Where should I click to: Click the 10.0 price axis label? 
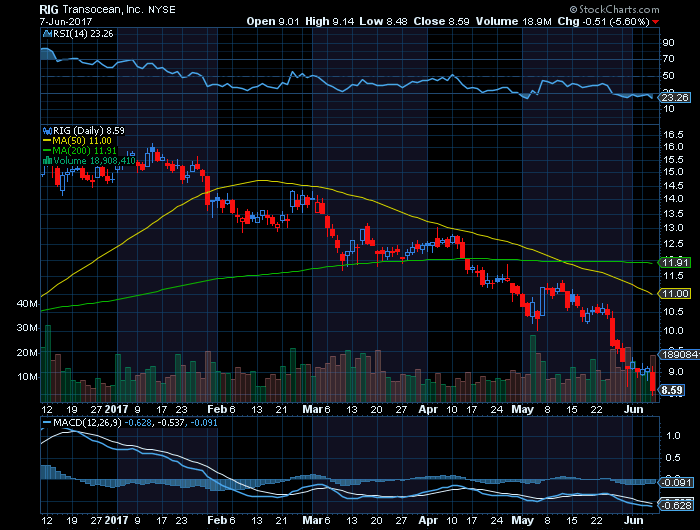[x=672, y=331]
